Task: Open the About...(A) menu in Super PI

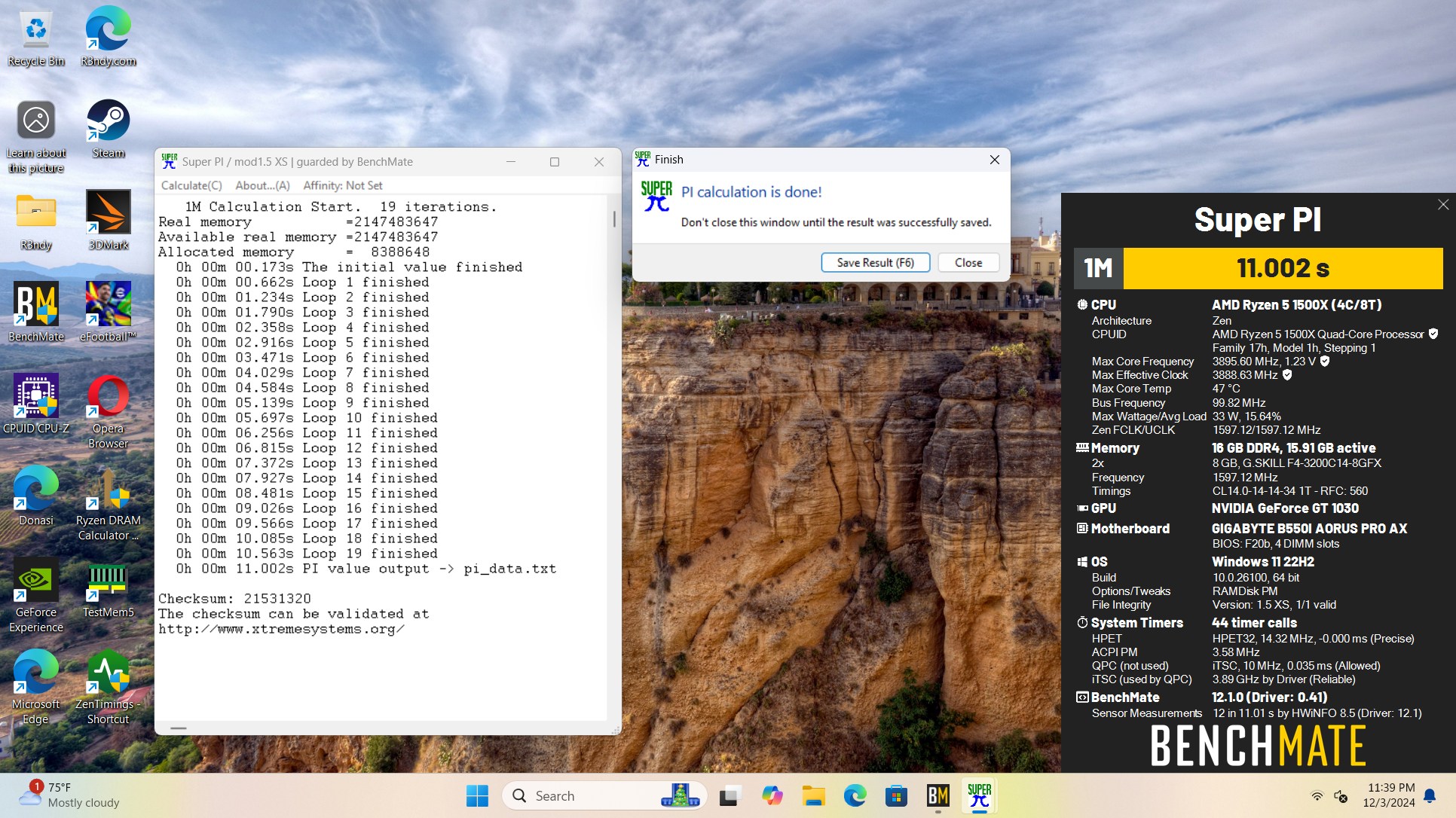Action: pyautogui.click(x=262, y=185)
